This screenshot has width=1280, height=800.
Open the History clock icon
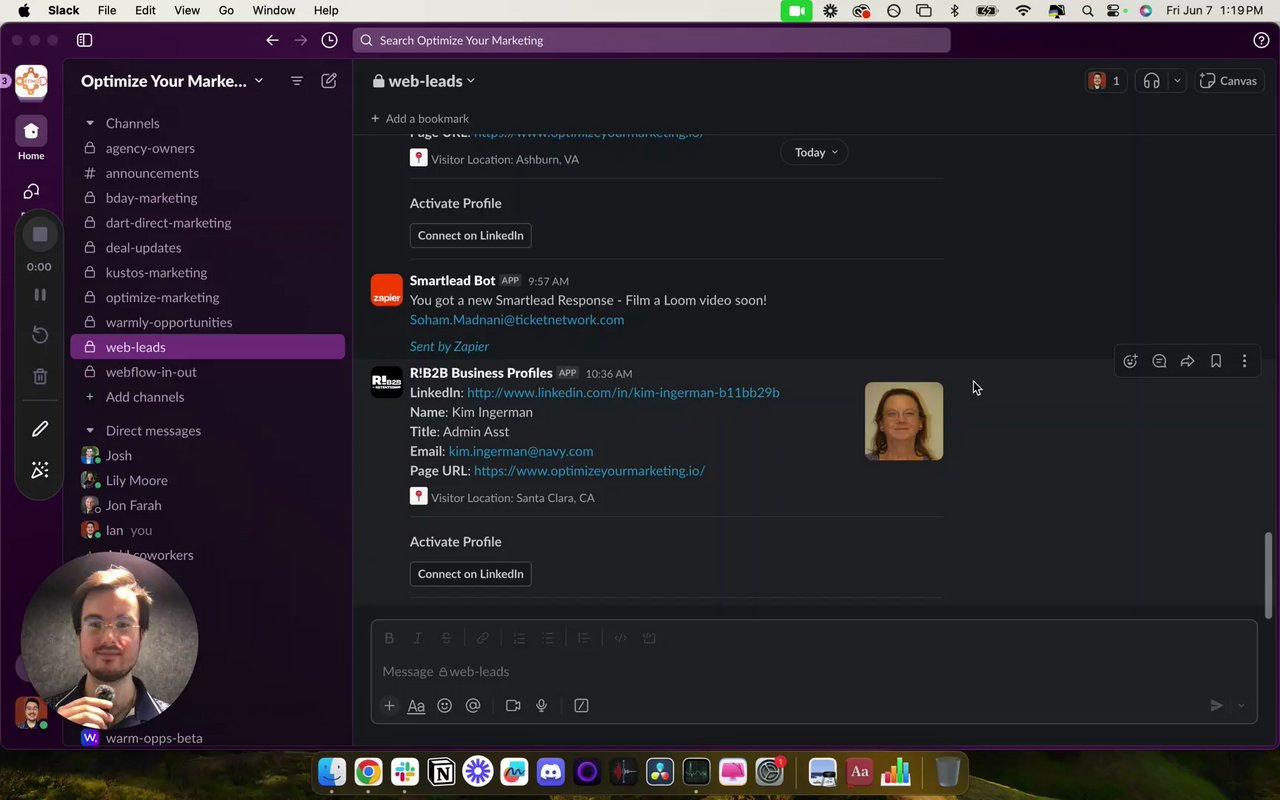tap(329, 40)
